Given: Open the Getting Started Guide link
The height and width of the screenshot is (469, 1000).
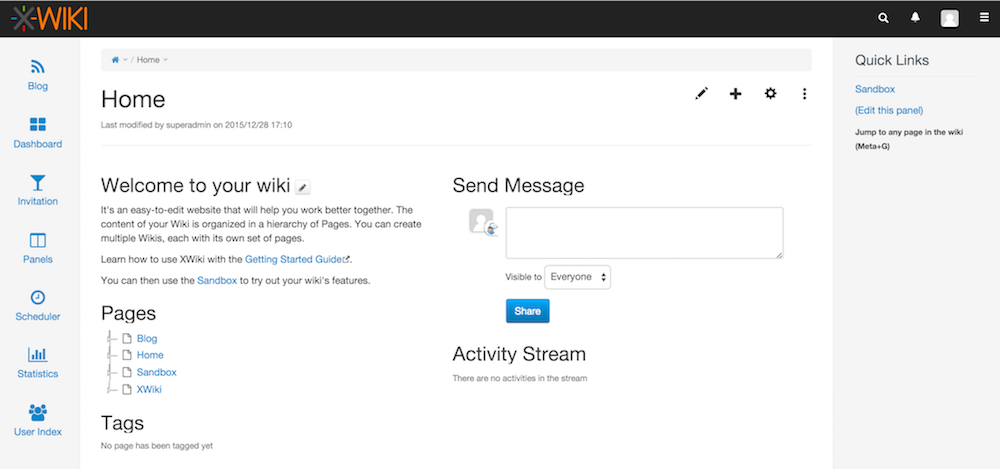Looking at the screenshot, I should tap(297, 259).
